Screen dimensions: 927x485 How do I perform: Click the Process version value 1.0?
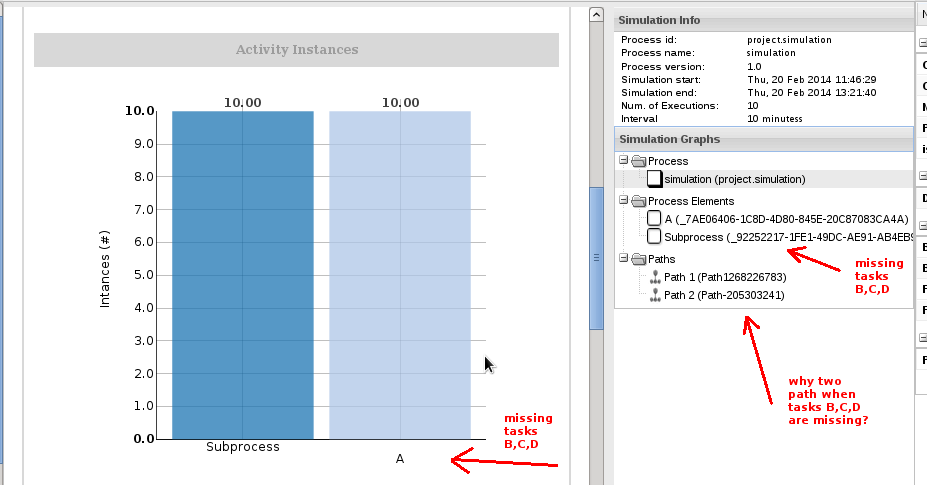(x=754, y=66)
